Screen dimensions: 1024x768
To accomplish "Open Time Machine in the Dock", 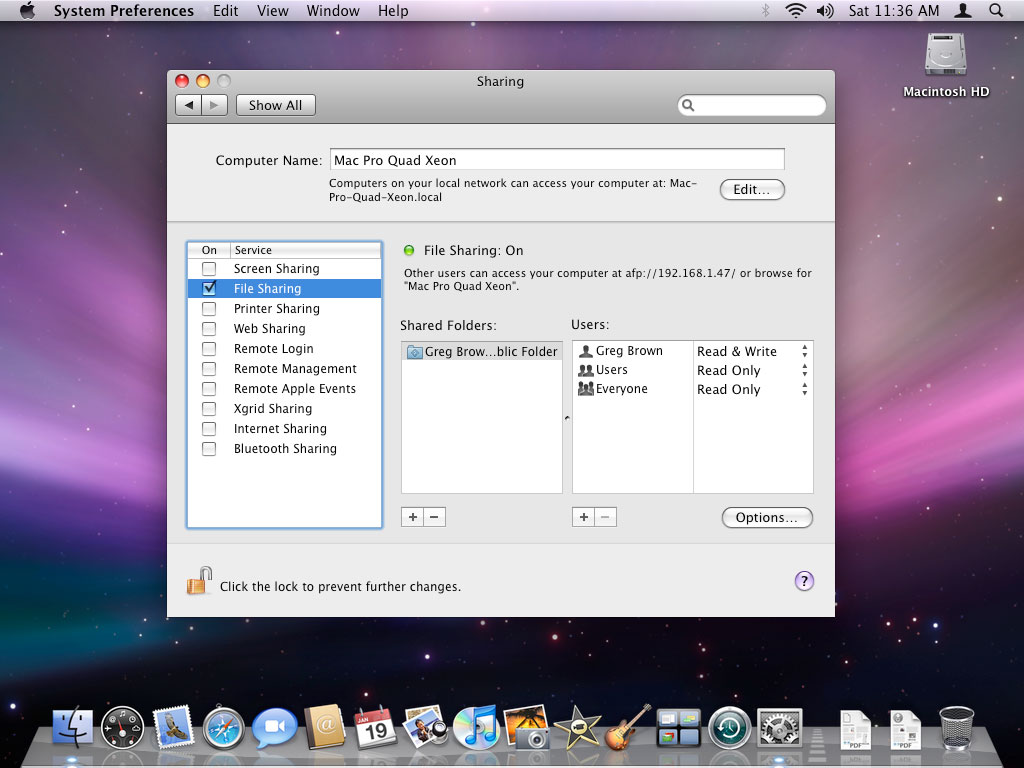I will (x=729, y=727).
